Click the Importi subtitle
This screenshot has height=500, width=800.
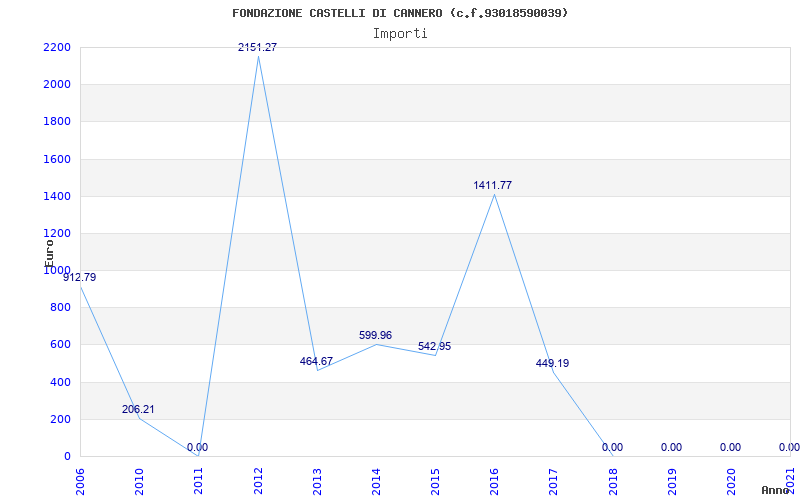pos(400,34)
